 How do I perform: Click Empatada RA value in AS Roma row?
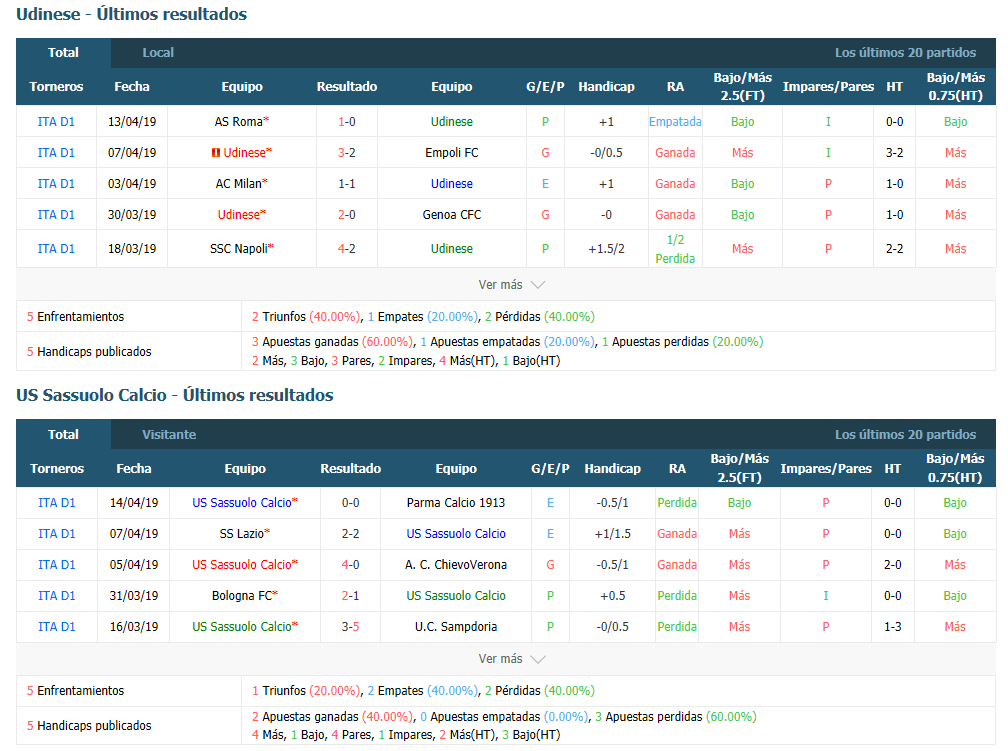[x=675, y=122]
